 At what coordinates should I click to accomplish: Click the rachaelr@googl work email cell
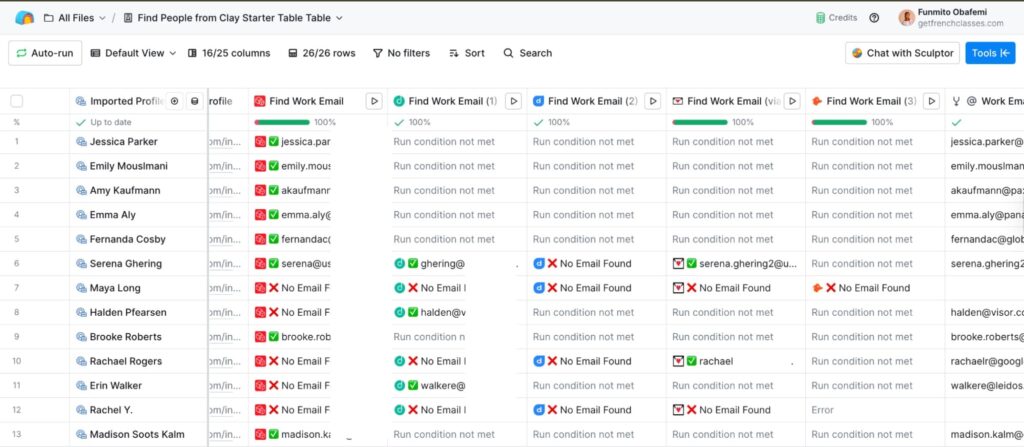click(985, 361)
